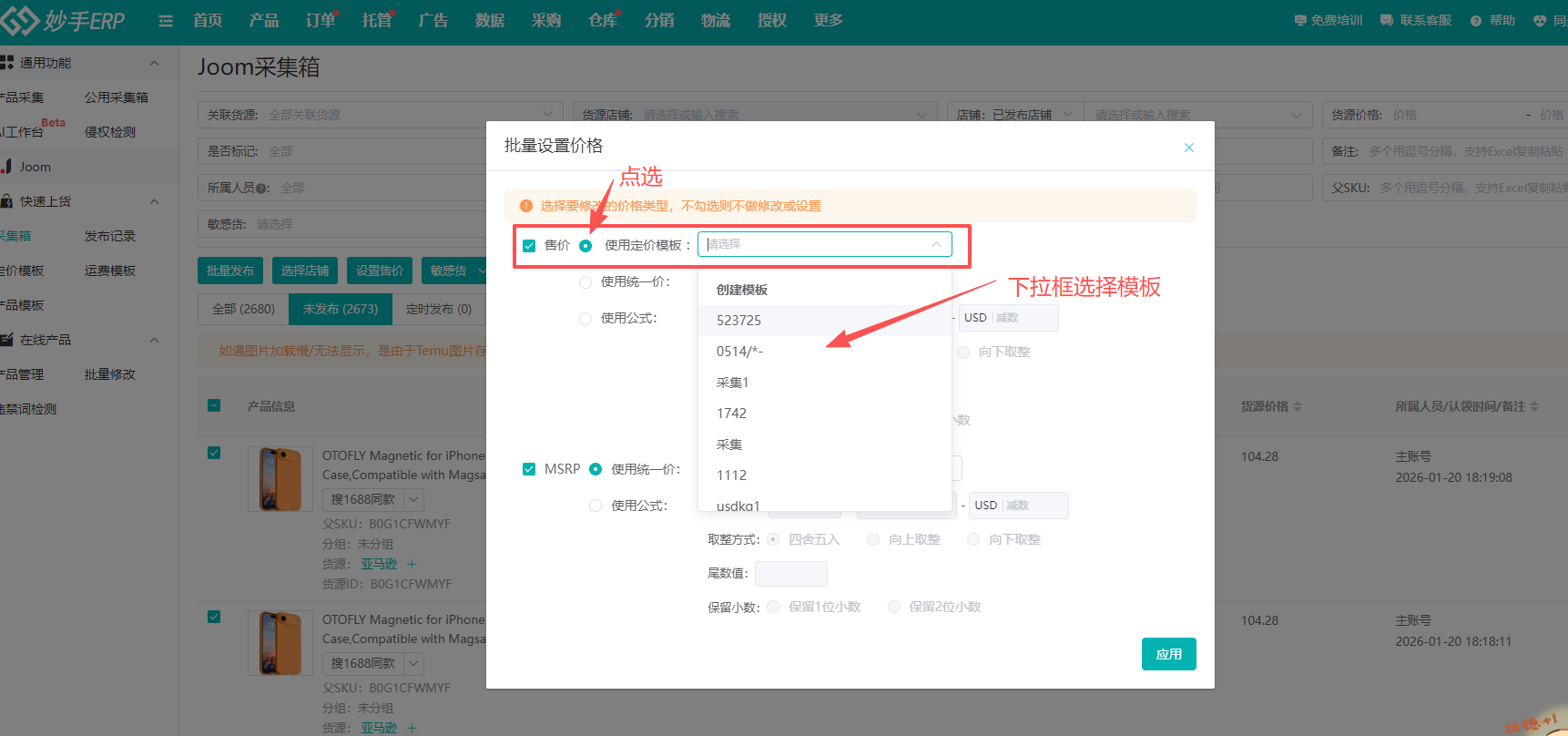Screen dimensions: 1568x736
Task: Click the 帮助 help icon
Action: tap(1476, 21)
